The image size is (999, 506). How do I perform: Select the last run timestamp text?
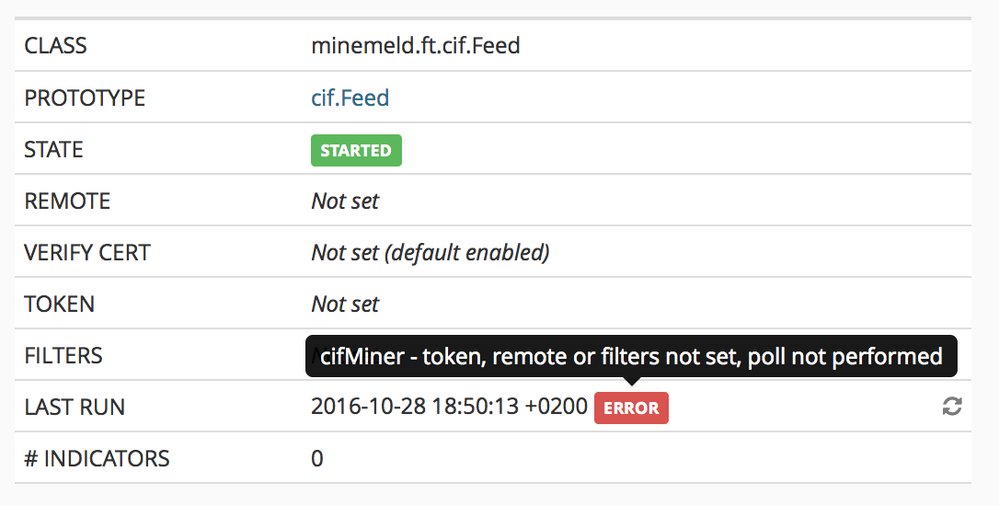(449, 407)
